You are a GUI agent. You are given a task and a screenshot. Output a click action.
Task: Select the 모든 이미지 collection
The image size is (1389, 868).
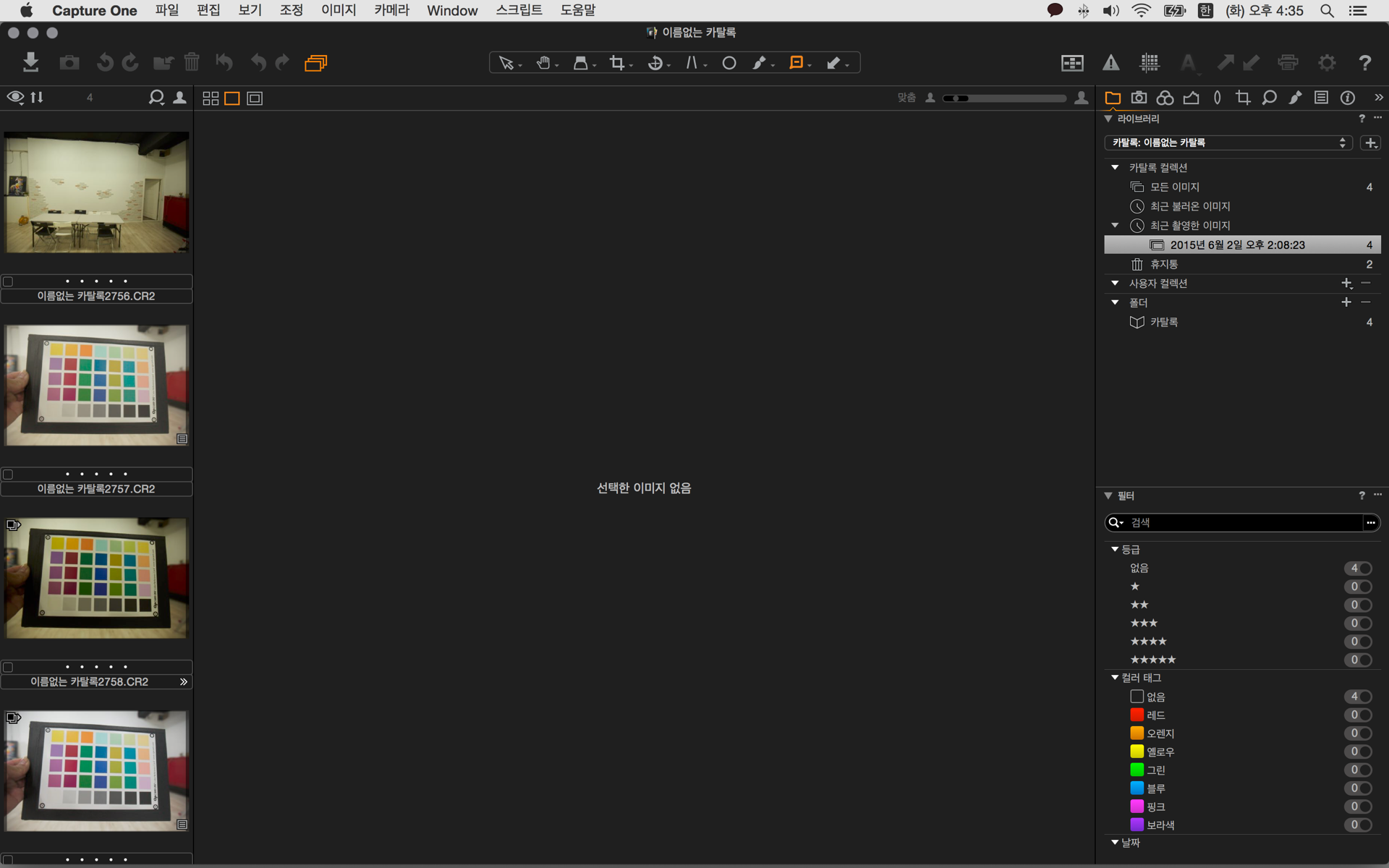click(1174, 187)
